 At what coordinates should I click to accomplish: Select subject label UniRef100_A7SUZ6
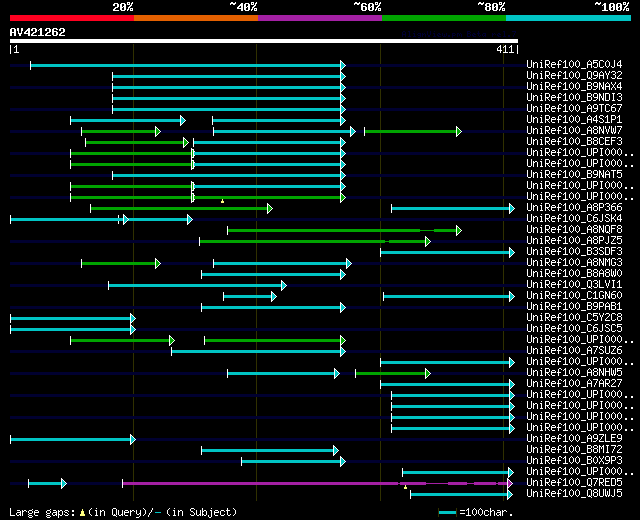pyautogui.click(x=574, y=351)
